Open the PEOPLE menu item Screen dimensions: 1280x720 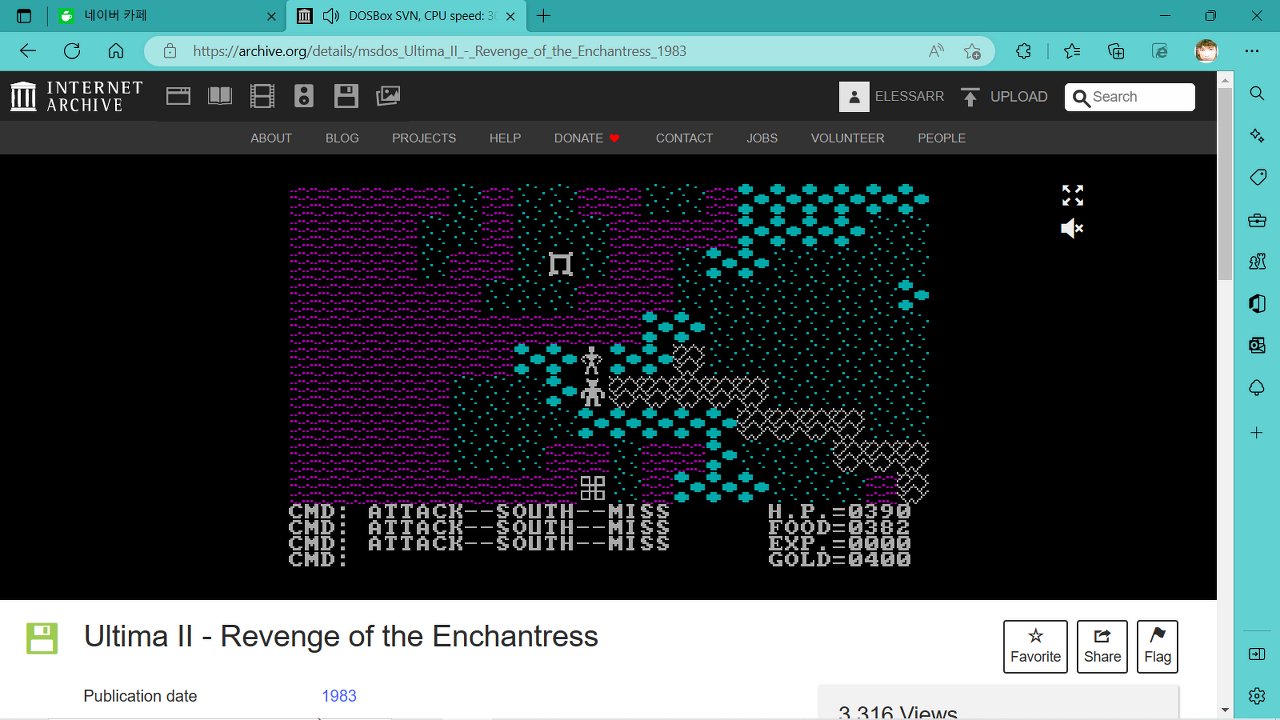coord(942,138)
